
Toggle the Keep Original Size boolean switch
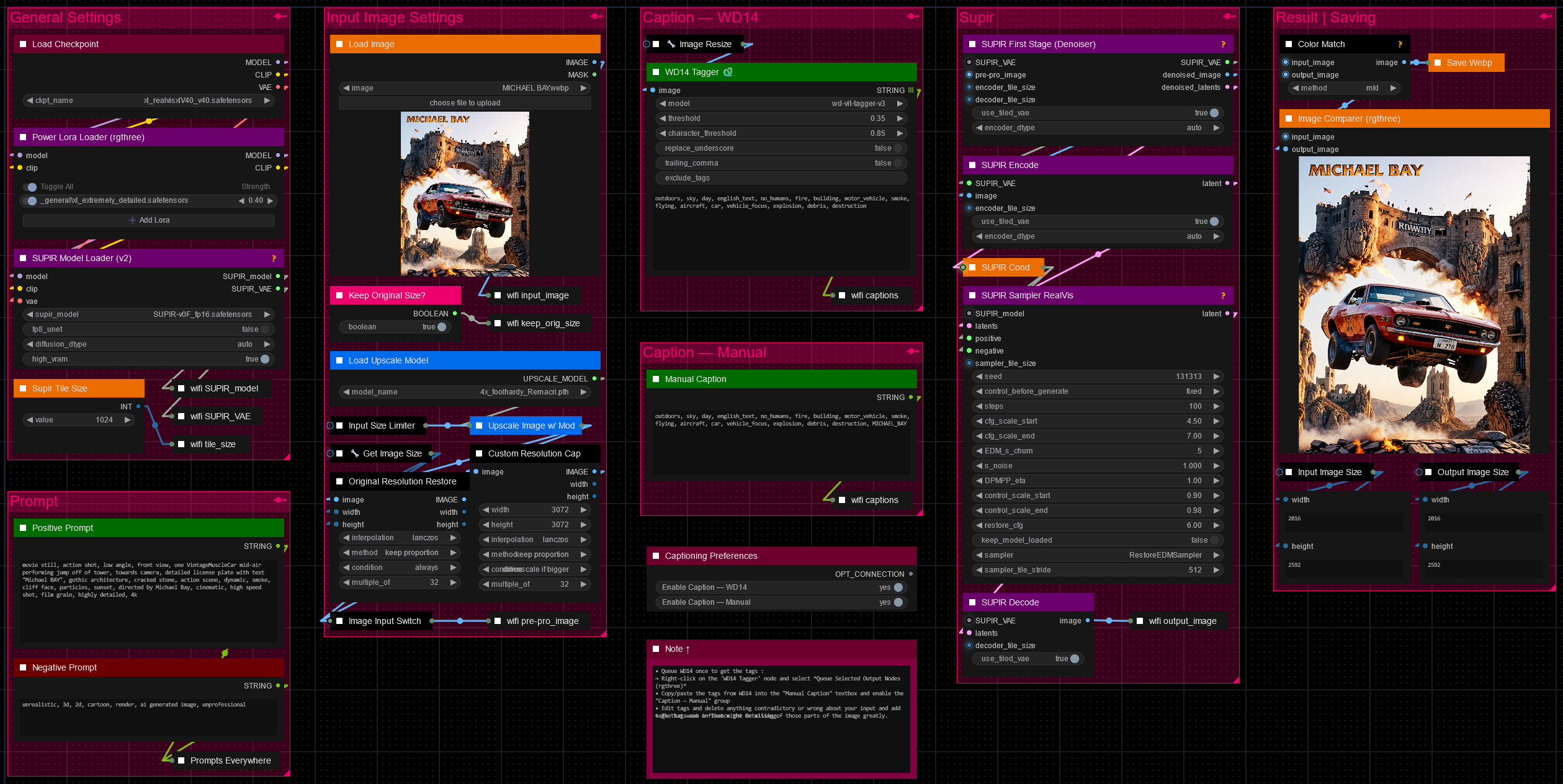pos(441,327)
